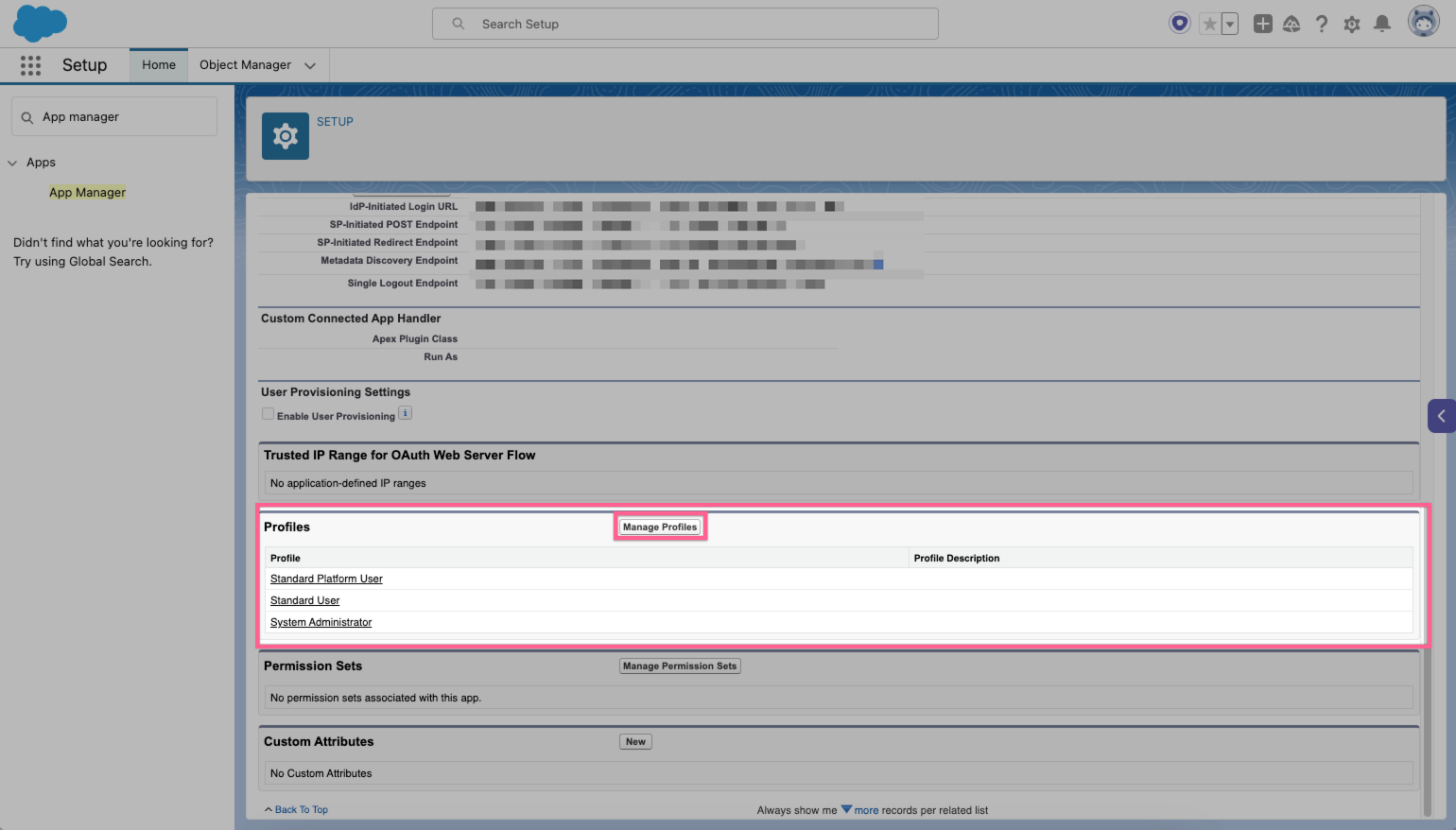This screenshot has height=830, width=1456.
Task: Open the favorites list dropdown arrow
Action: (x=1228, y=22)
